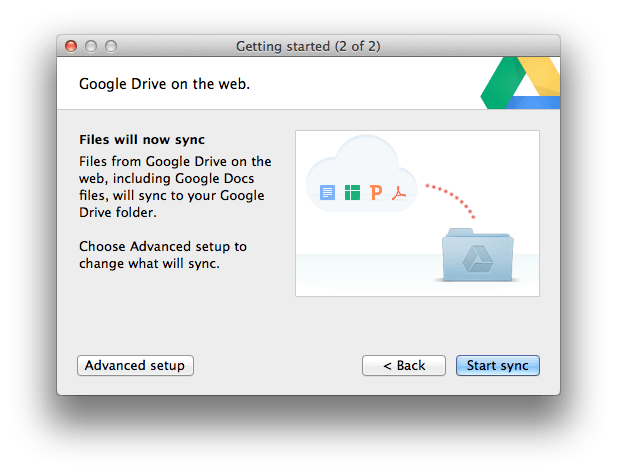Click the "Getting started (2 of 2)" title
The width and height of the screenshot is (617, 474).
pos(308,46)
